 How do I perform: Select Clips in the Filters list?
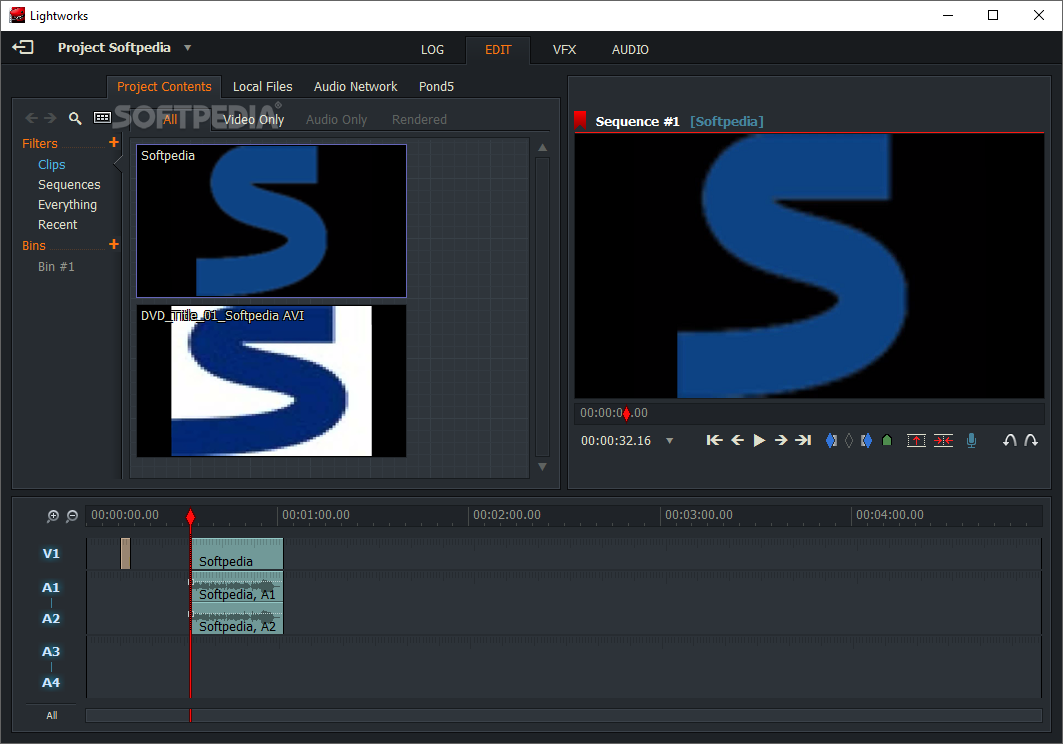point(52,165)
